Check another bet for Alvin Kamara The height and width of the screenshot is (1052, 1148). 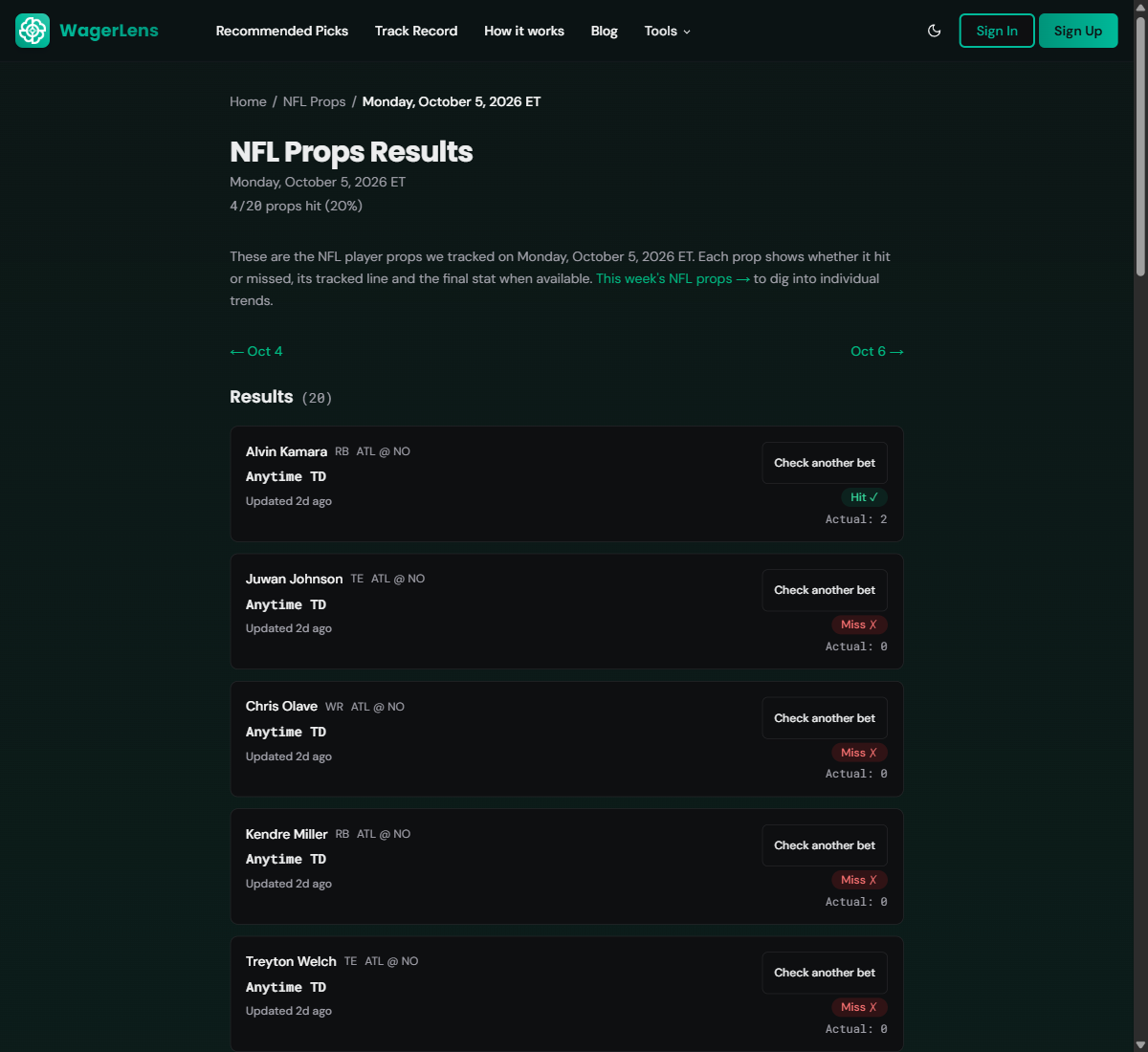click(825, 463)
